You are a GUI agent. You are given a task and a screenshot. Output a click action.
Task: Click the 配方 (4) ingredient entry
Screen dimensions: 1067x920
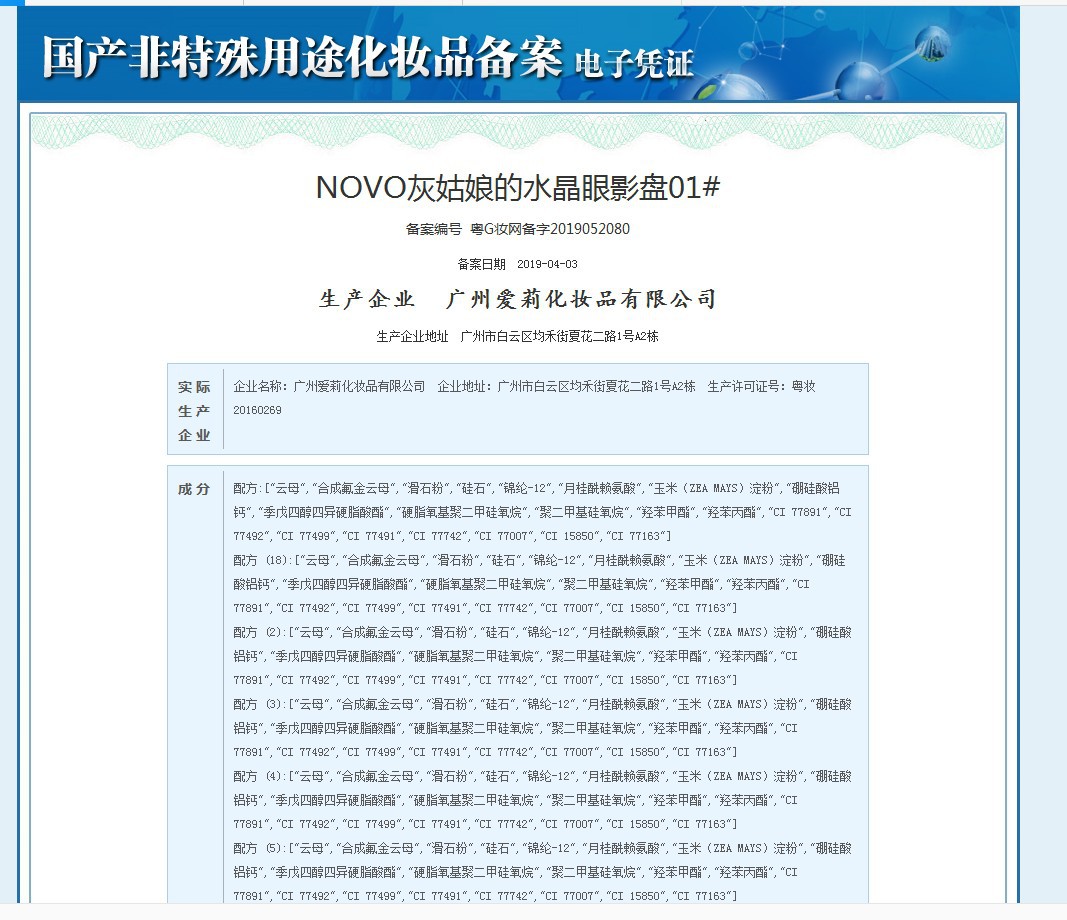click(542, 800)
